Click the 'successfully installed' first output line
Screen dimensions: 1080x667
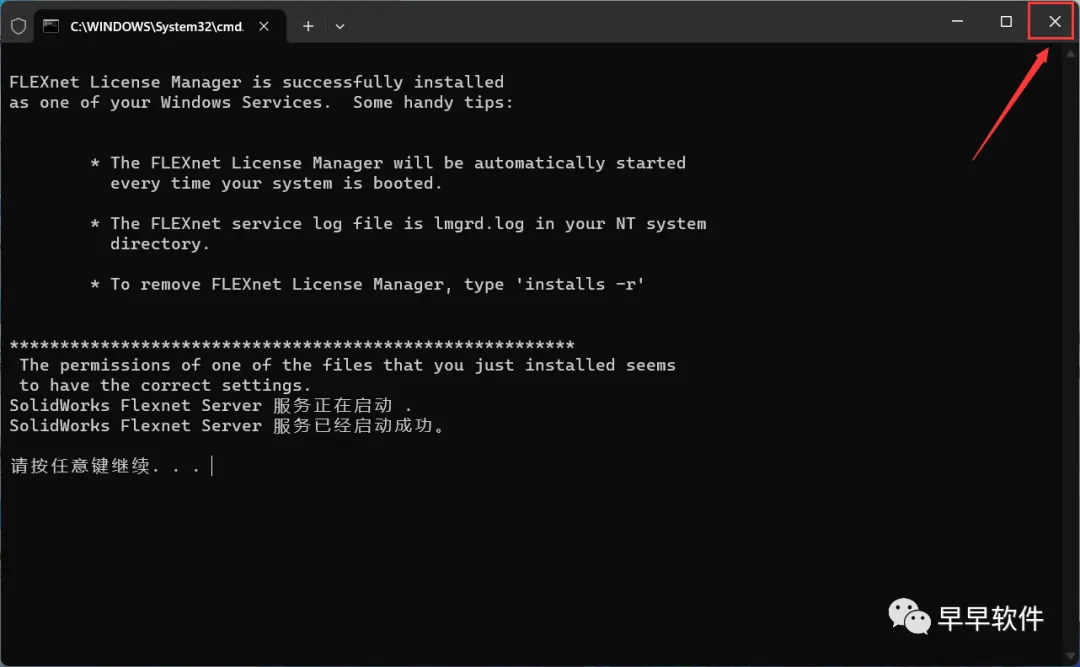coord(256,82)
